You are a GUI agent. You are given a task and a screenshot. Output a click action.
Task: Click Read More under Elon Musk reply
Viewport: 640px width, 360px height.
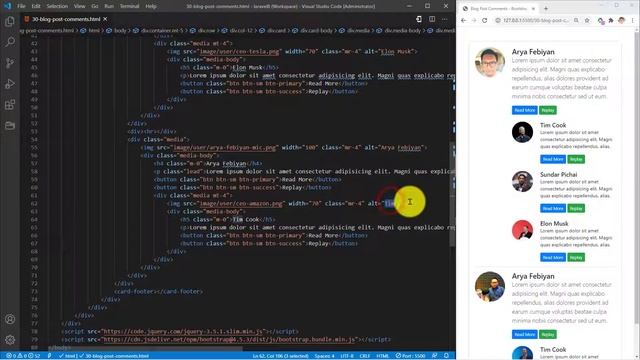553,258
